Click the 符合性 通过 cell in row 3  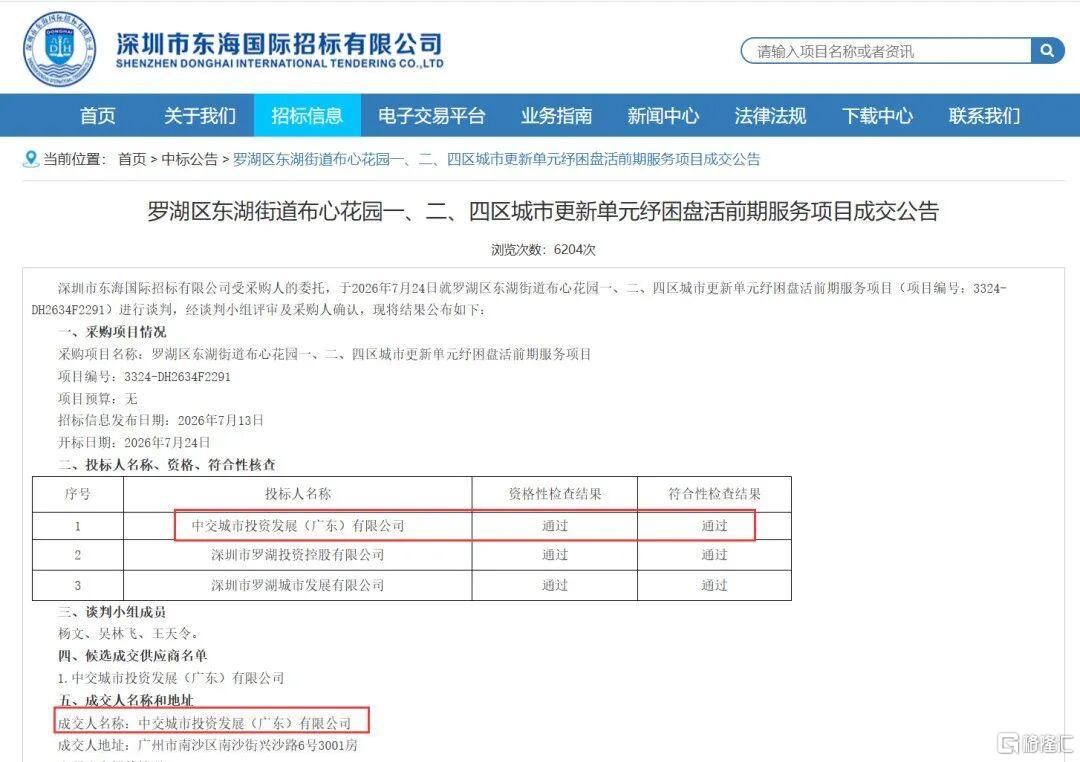(x=714, y=585)
